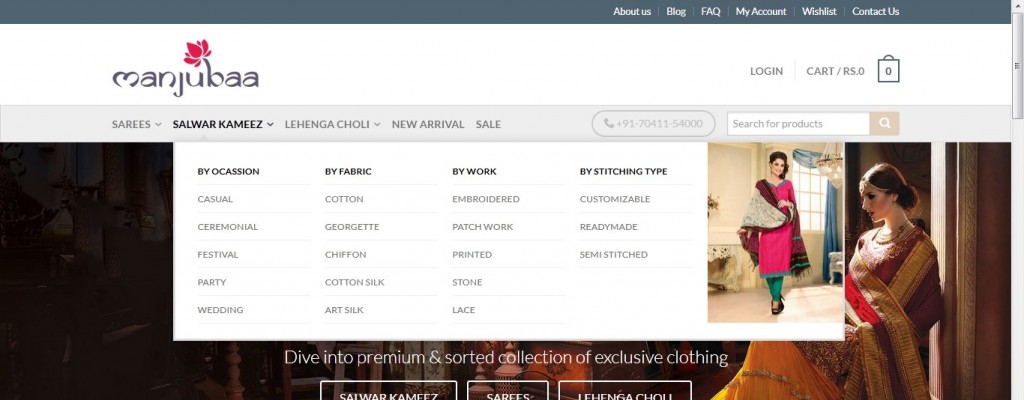Choose Readymade stitching type

coord(609,227)
